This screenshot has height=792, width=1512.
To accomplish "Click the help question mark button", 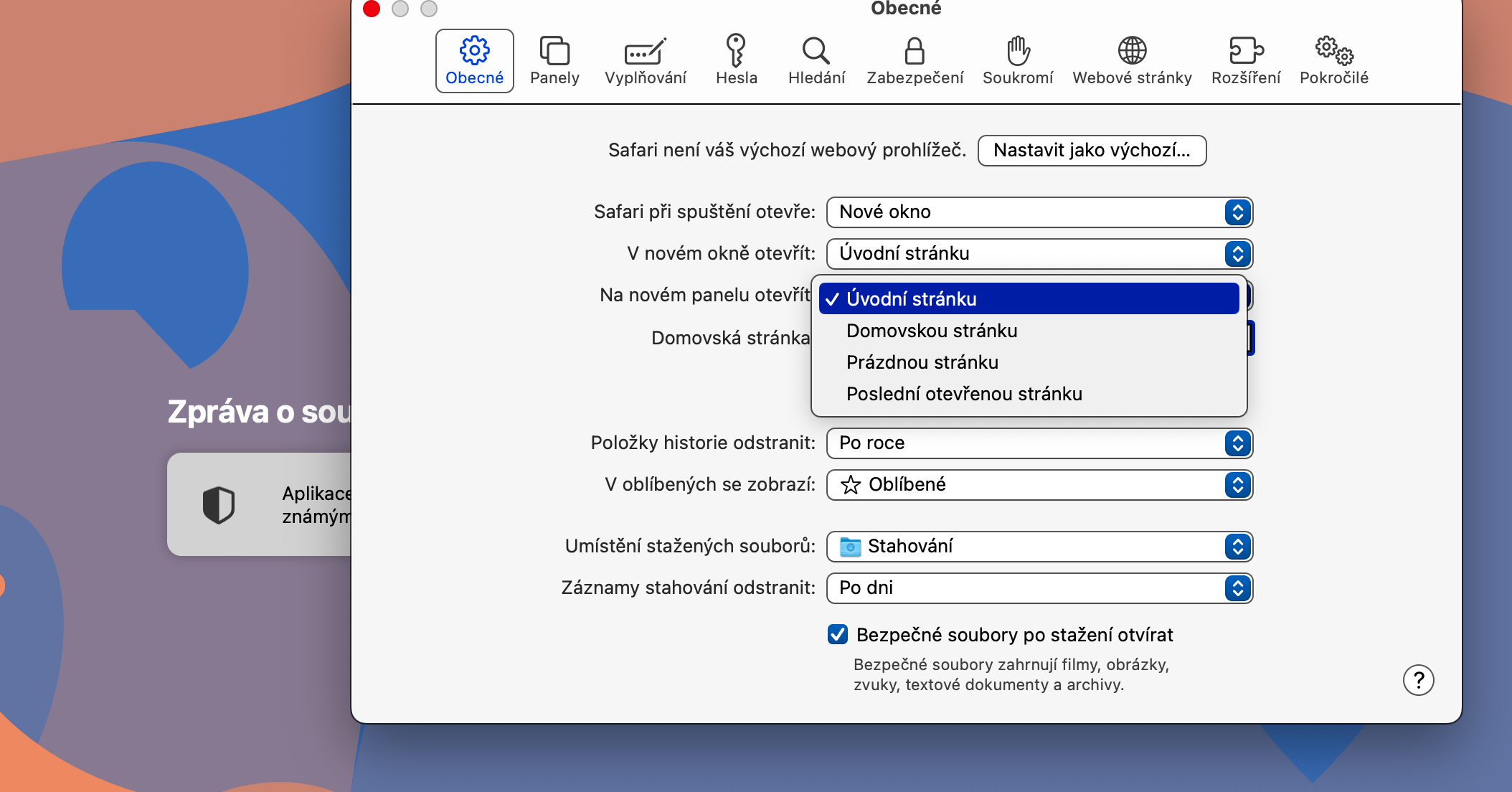I will [1418, 680].
